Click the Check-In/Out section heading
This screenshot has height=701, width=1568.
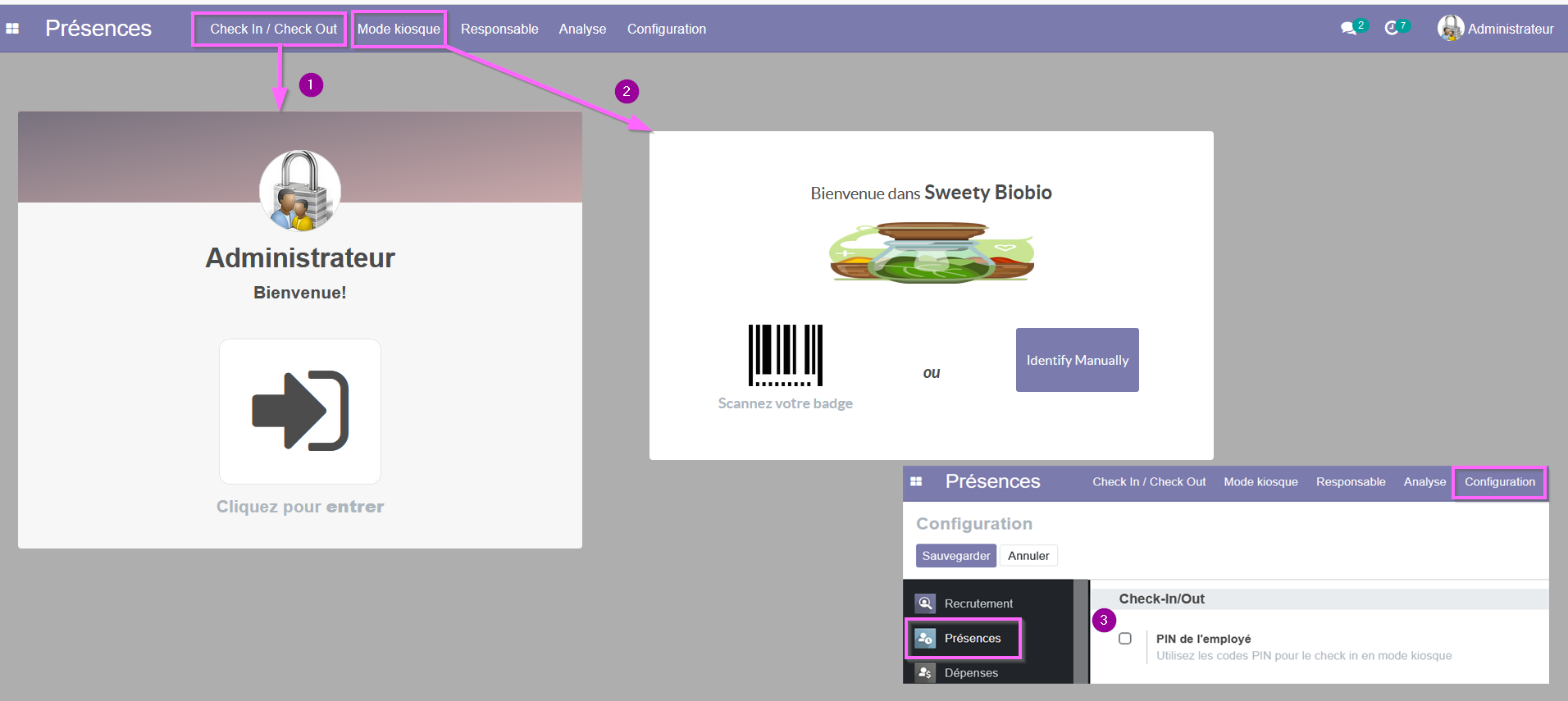[x=1161, y=599]
